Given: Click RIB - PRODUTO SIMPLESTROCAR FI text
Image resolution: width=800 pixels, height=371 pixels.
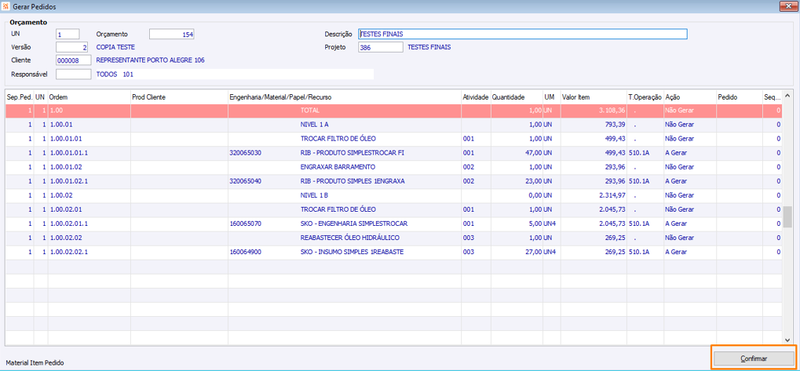Looking at the screenshot, I should coord(353,153).
